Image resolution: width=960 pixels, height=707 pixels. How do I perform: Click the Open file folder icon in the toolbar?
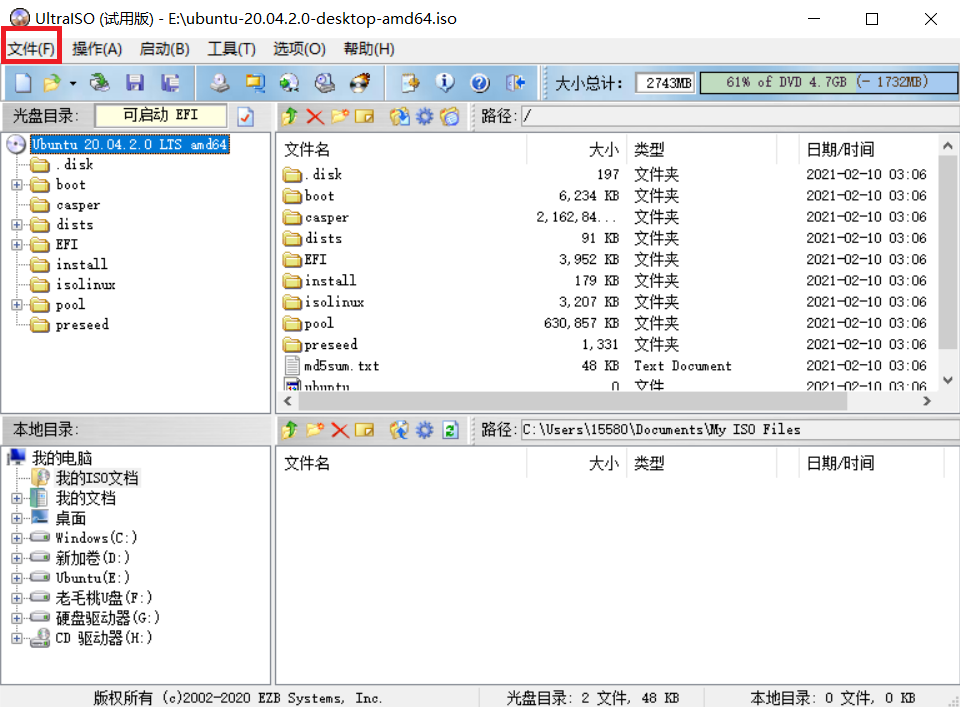(x=53, y=83)
